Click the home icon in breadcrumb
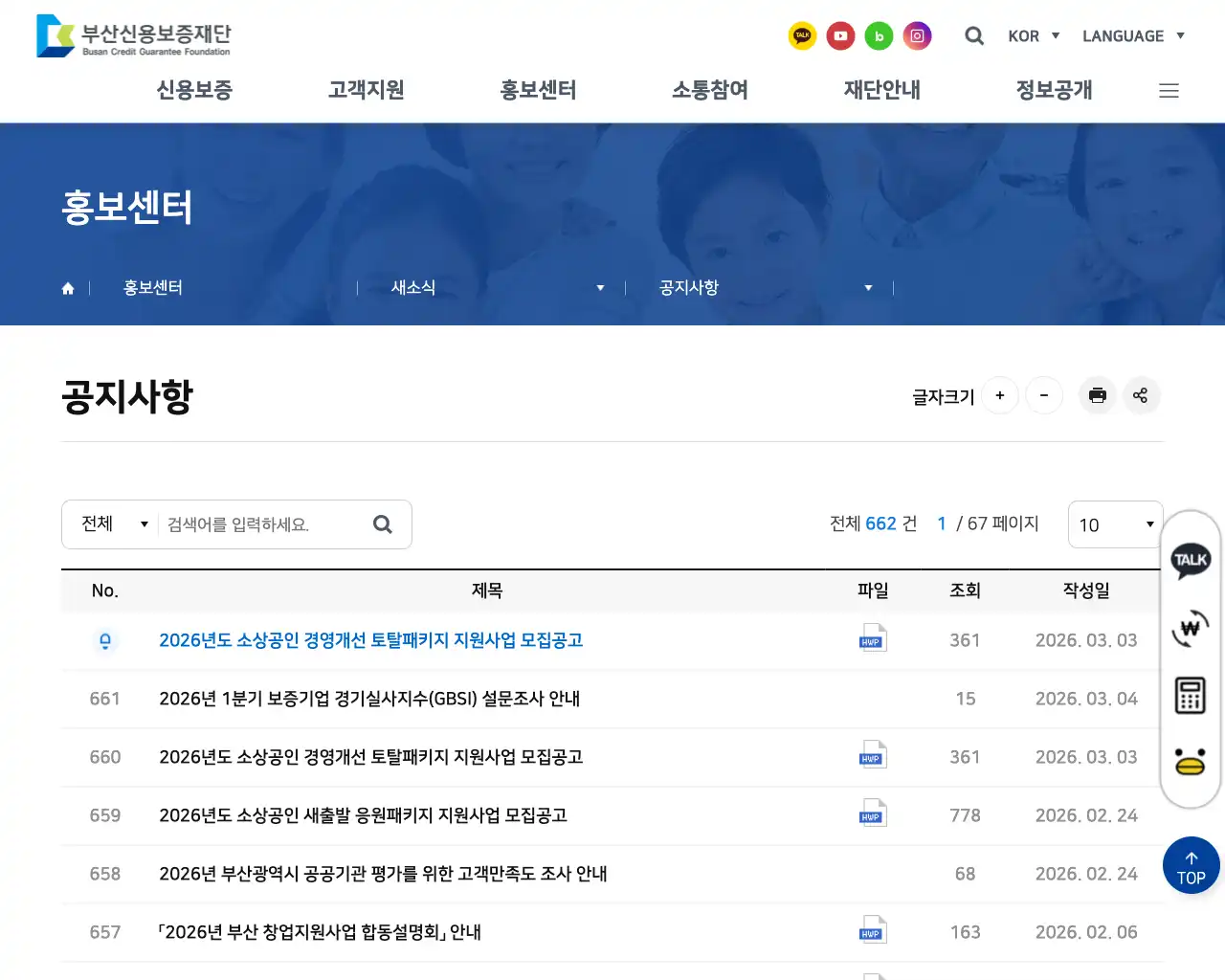This screenshot has width=1225, height=980. click(68, 288)
